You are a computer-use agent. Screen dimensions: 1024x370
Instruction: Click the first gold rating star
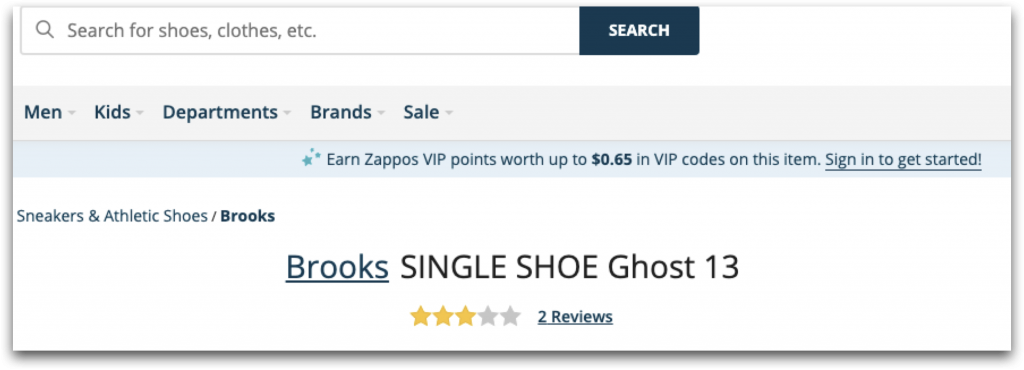click(421, 317)
